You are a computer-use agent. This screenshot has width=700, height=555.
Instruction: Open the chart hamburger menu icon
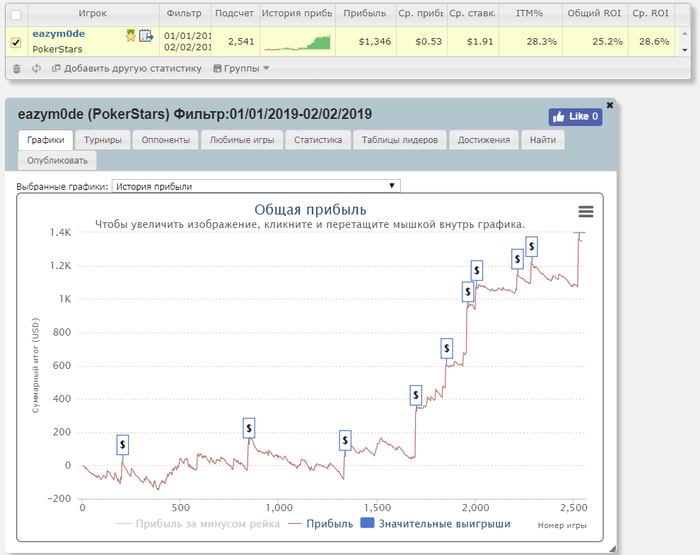click(x=586, y=211)
